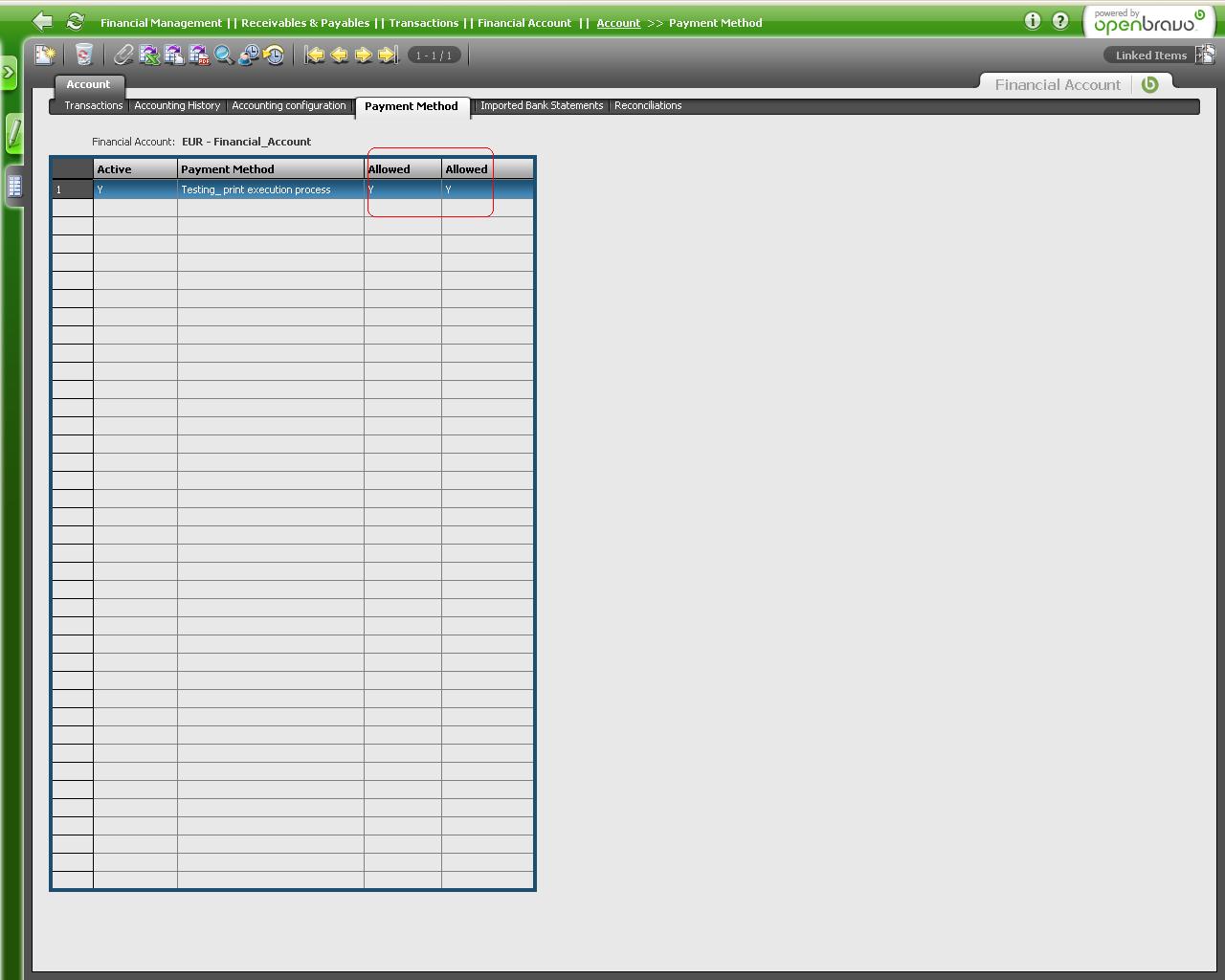Viewport: 1225px width, 980px height.
Task: Open the Reconciliations tab
Action: [648, 105]
